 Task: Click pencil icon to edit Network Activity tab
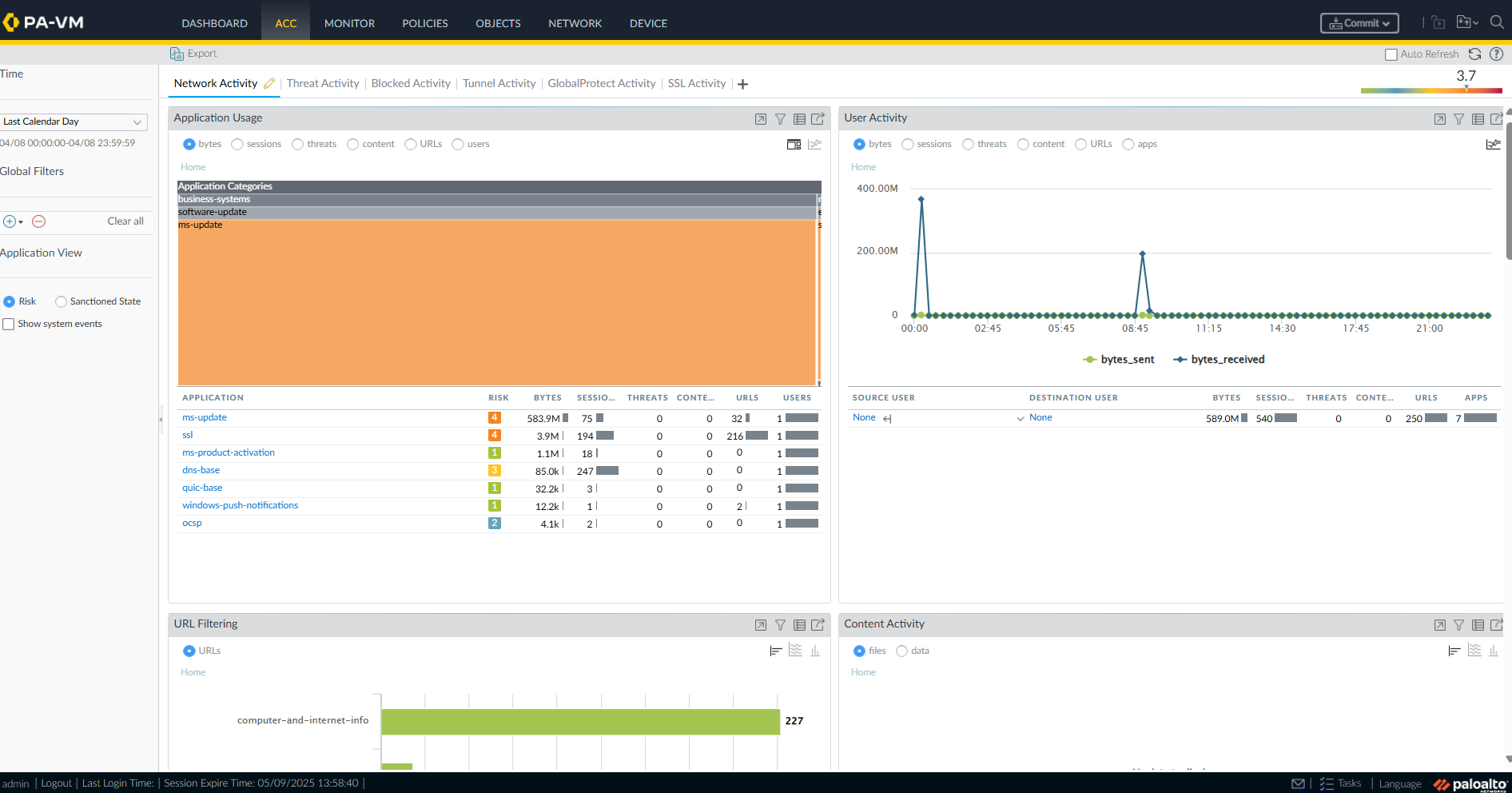[x=269, y=84]
